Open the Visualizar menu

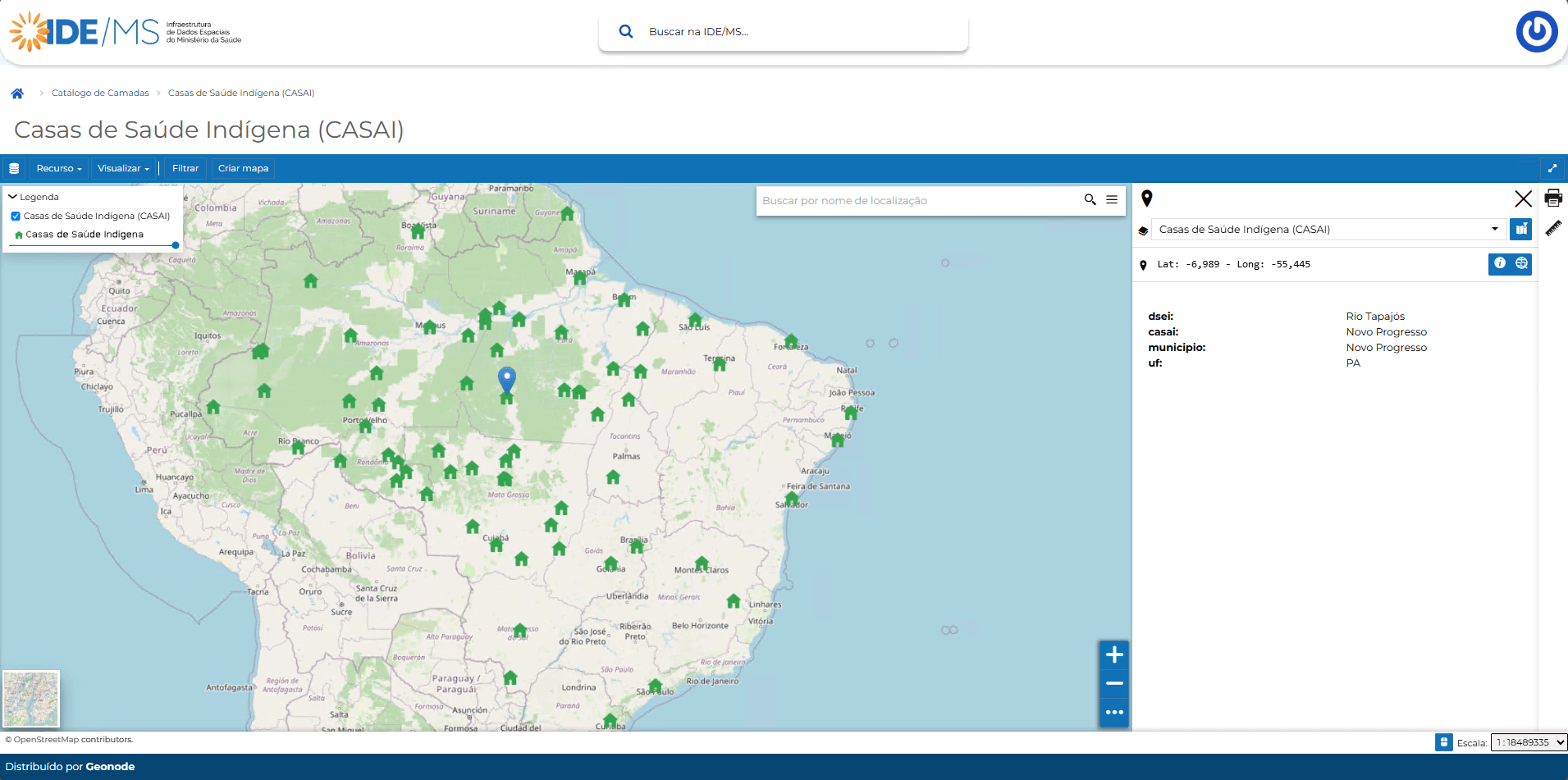pos(123,168)
